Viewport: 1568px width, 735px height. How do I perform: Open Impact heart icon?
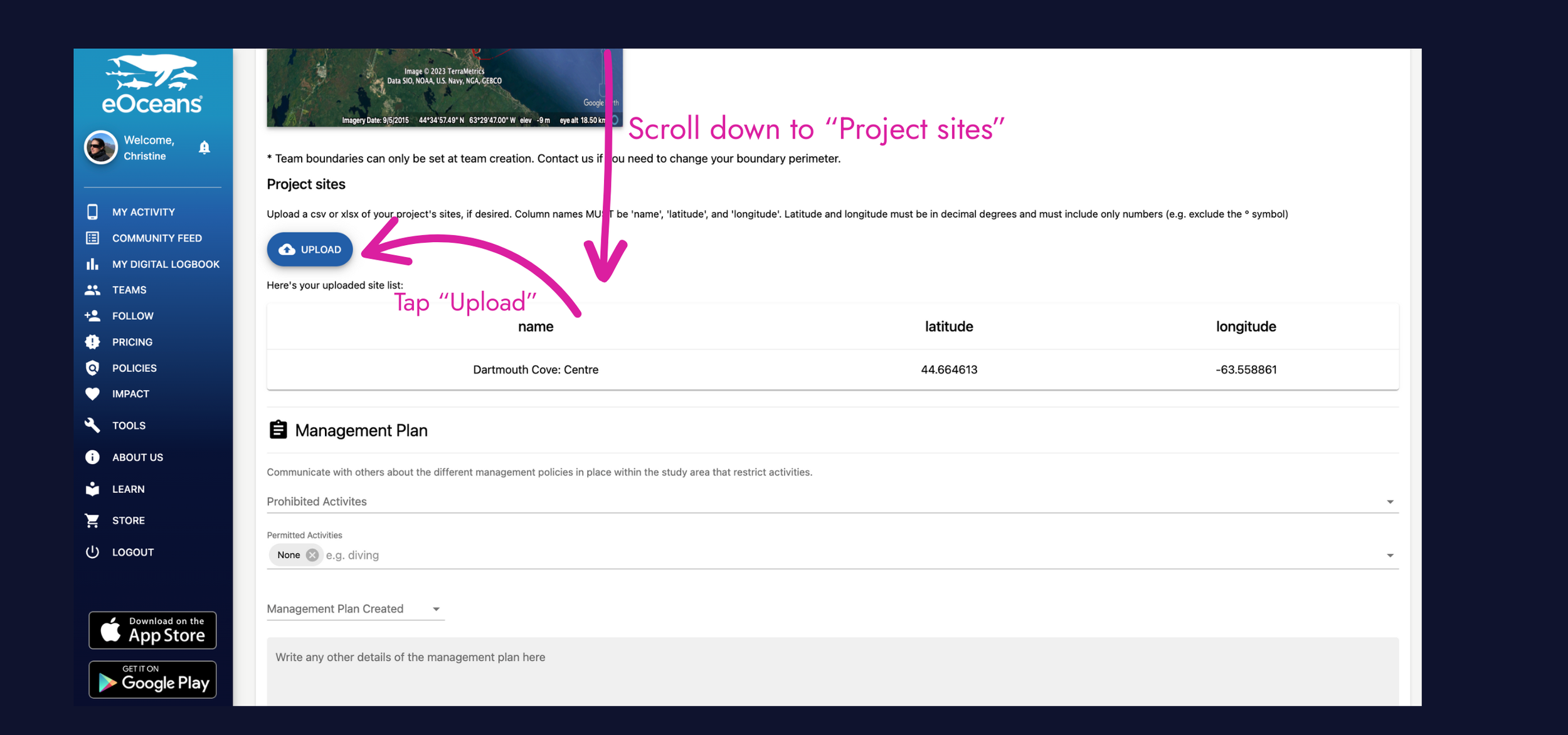point(92,394)
